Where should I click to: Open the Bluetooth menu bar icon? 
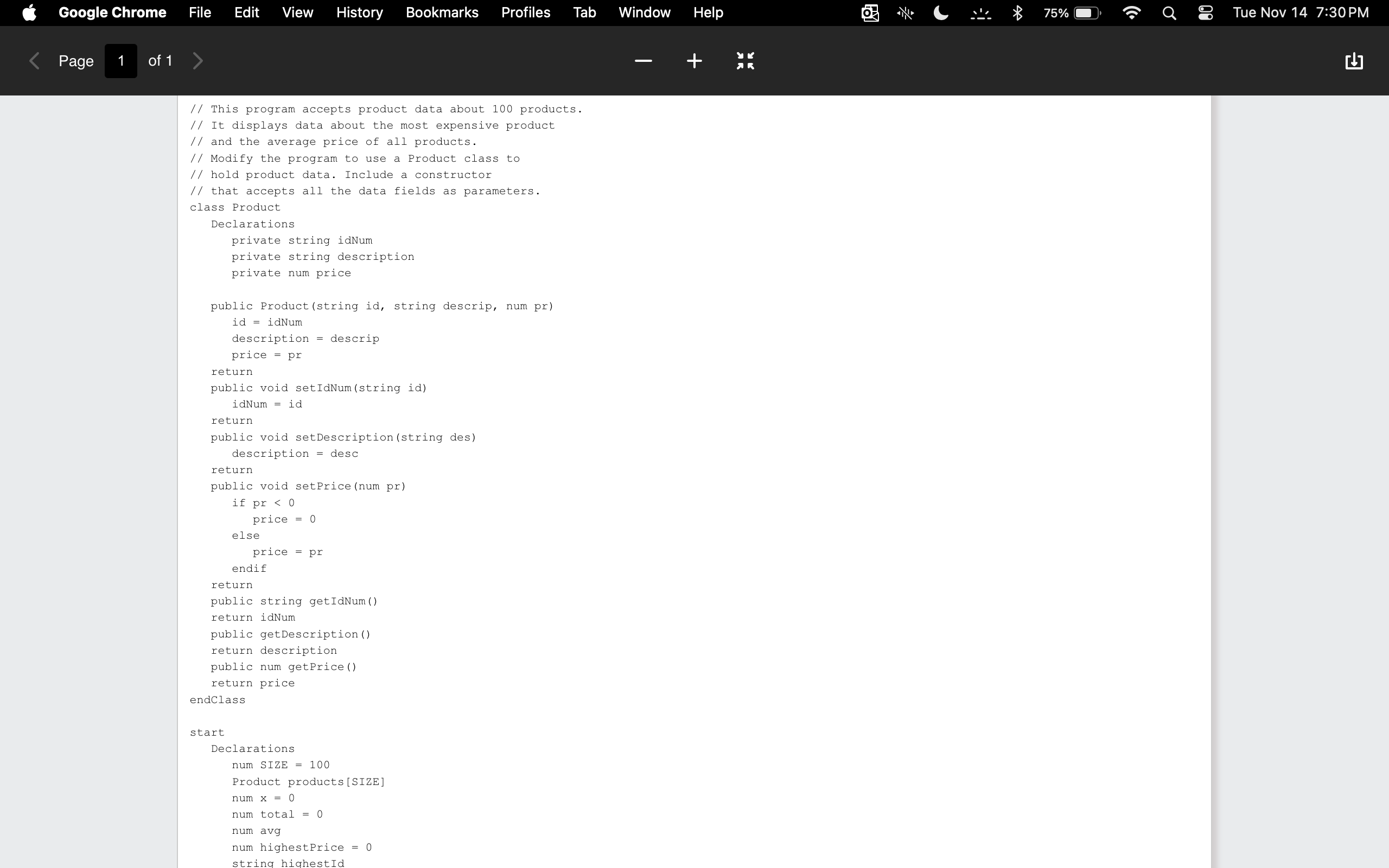point(1018,12)
